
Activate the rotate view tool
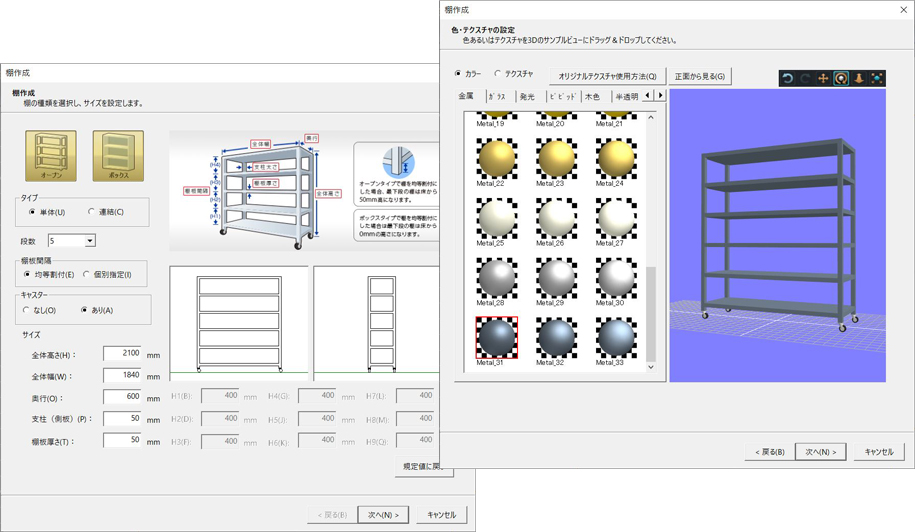(841, 78)
